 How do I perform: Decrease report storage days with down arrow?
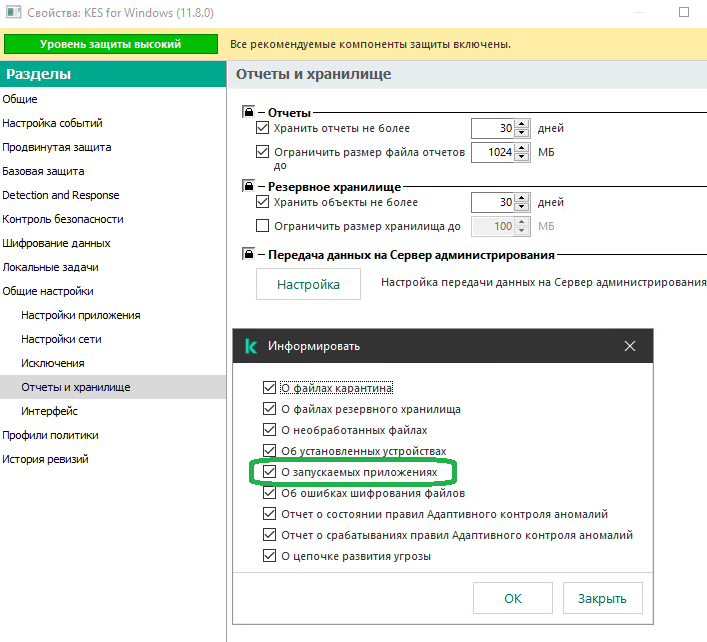pos(522,133)
